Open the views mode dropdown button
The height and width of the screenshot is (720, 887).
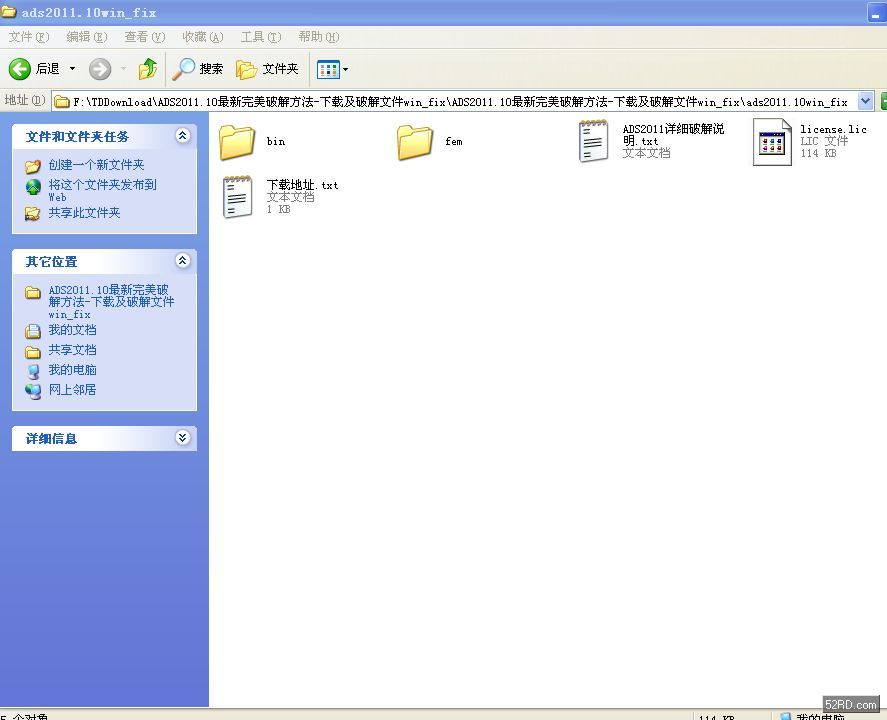333,70
